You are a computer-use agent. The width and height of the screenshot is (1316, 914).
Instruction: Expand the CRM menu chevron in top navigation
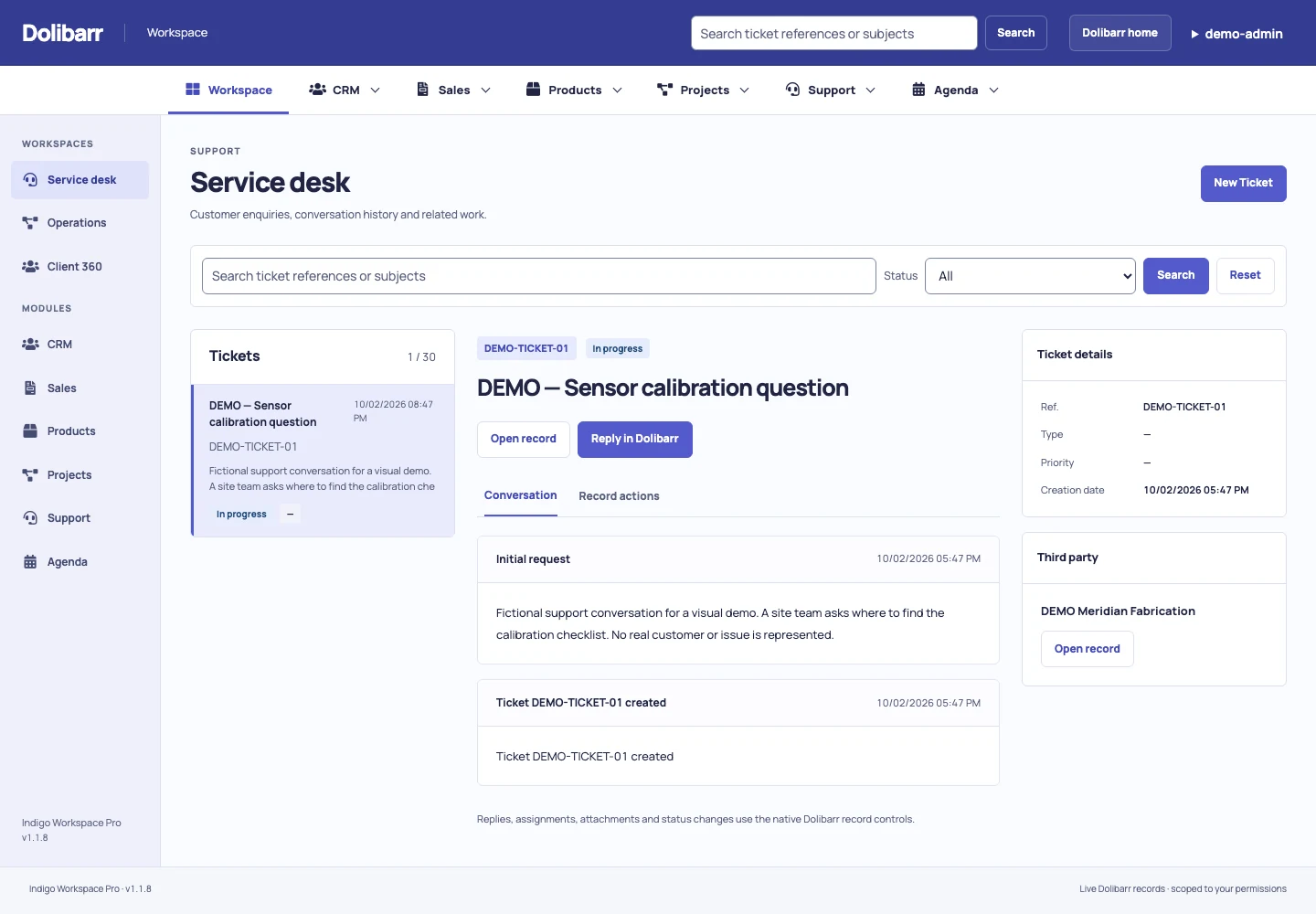coord(375,90)
